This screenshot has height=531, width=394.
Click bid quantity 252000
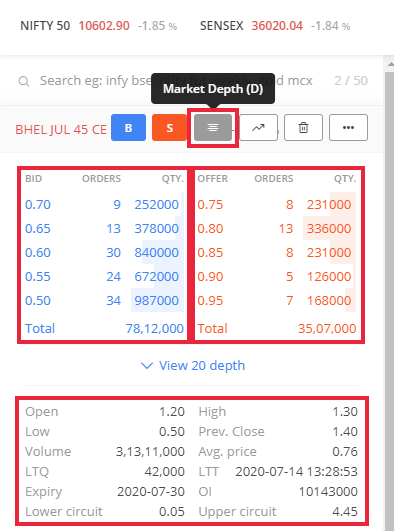(x=157, y=205)
